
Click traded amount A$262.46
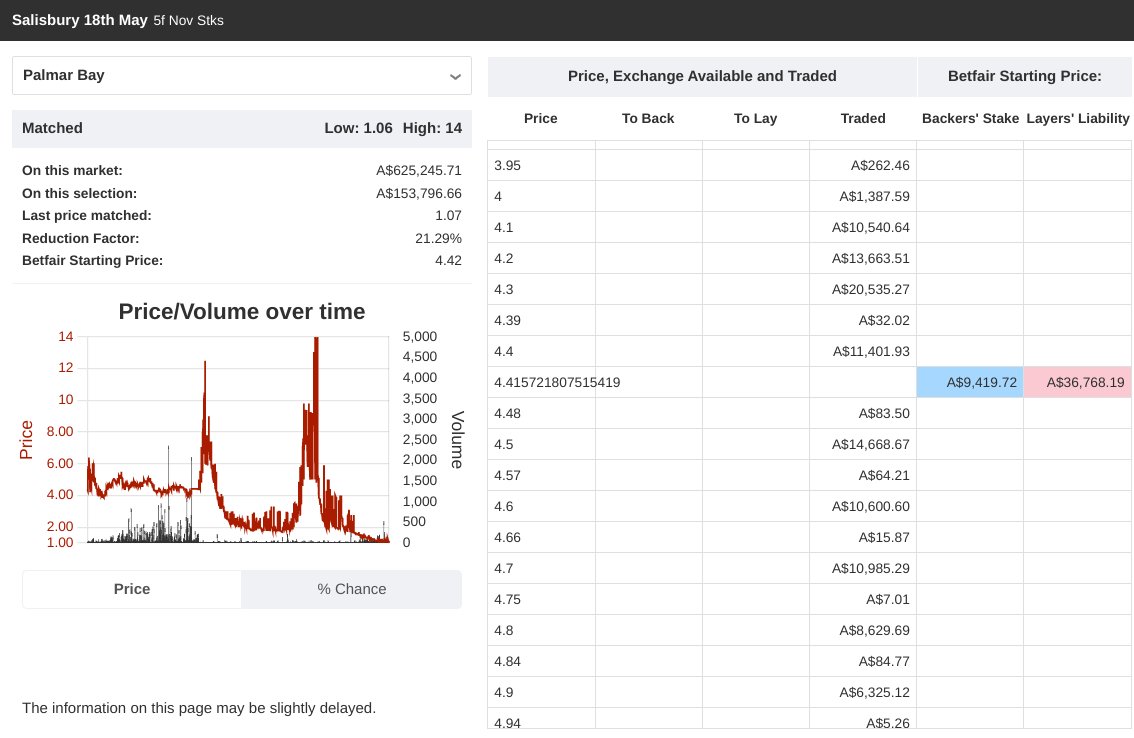tap(879, 166)
